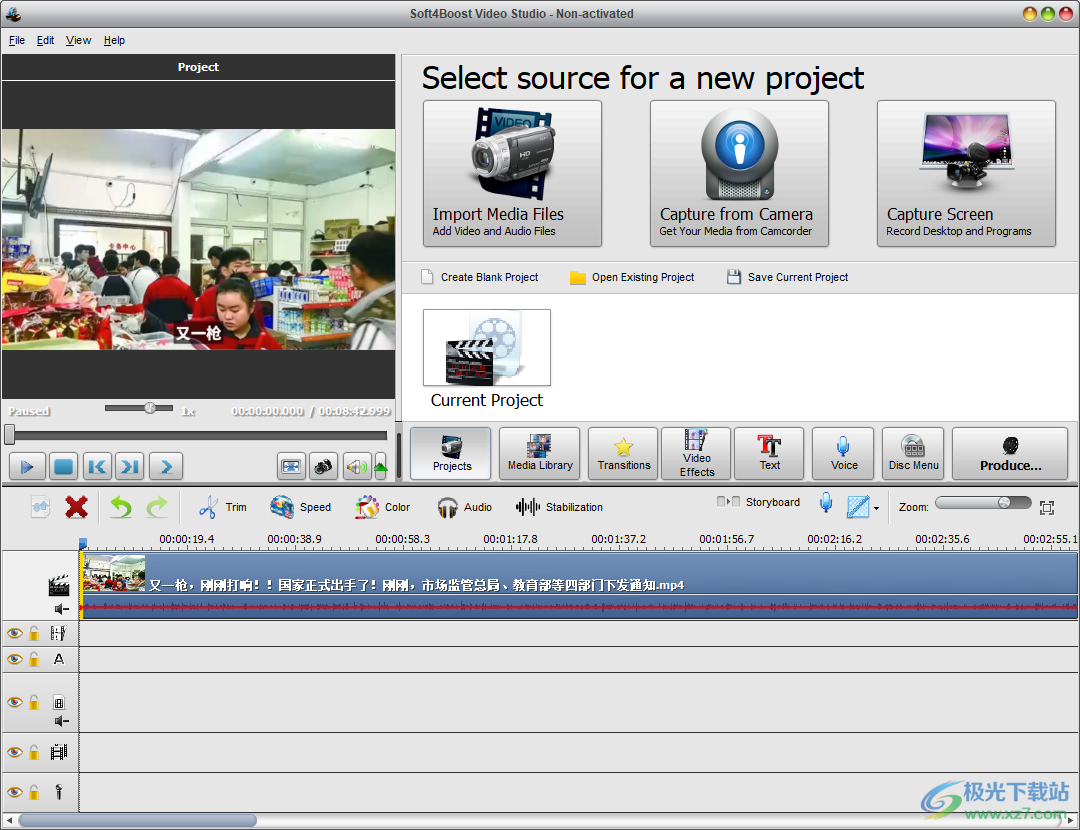Click zoom to fit timeline icon
This screenshot has width=1080, height=830.
pyautogui.click(x=1047, y=508)
